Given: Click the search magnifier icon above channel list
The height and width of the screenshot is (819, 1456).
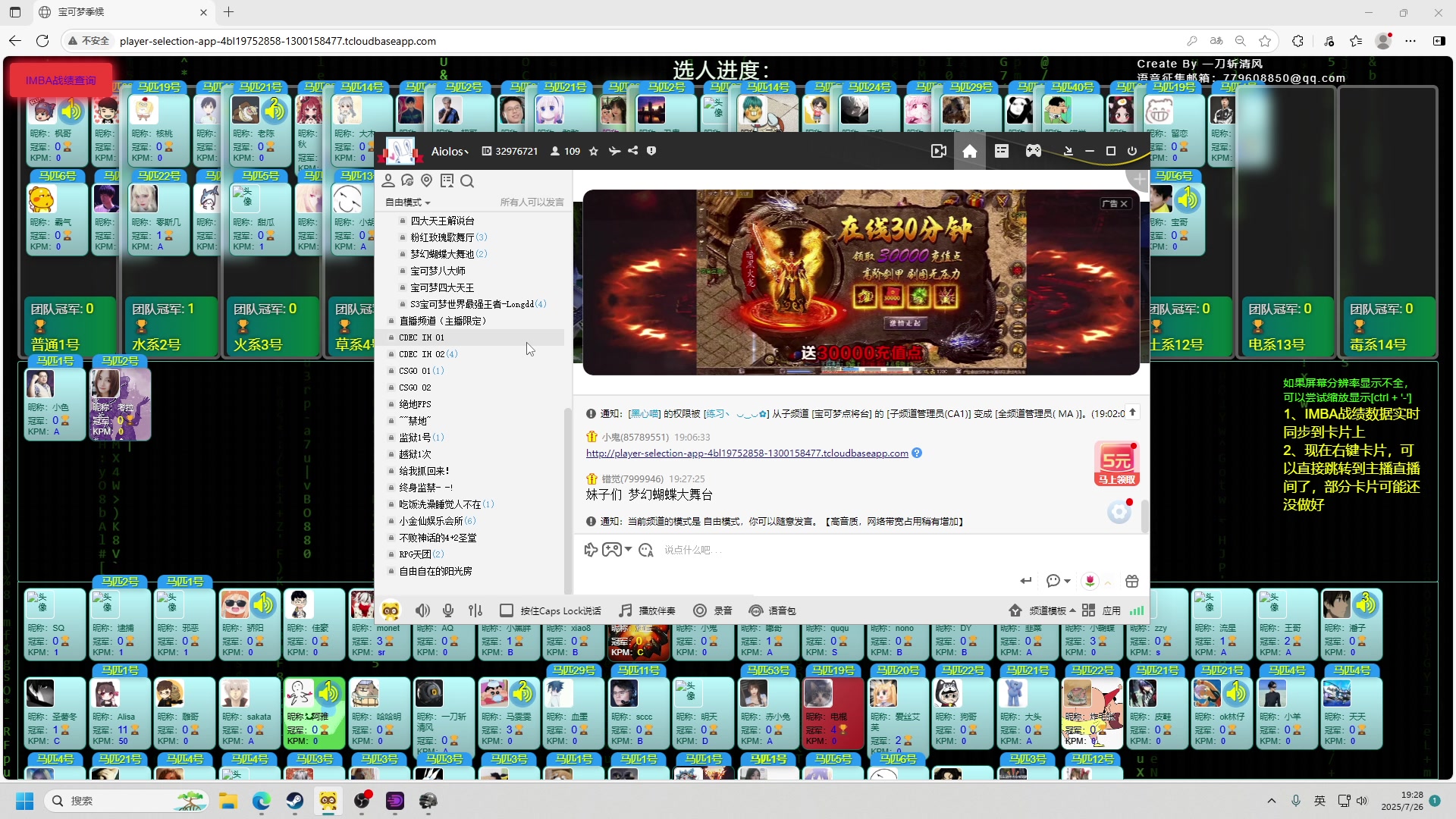Looking at the screenshot, I should click(467, 180).
